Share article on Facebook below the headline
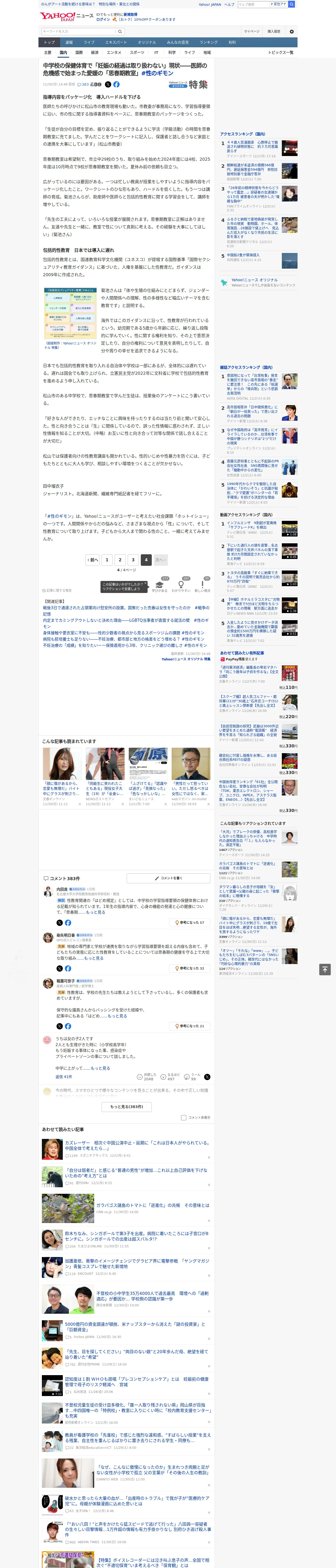Viewport: 336px width, 1568px height. [x=116, y=85]
